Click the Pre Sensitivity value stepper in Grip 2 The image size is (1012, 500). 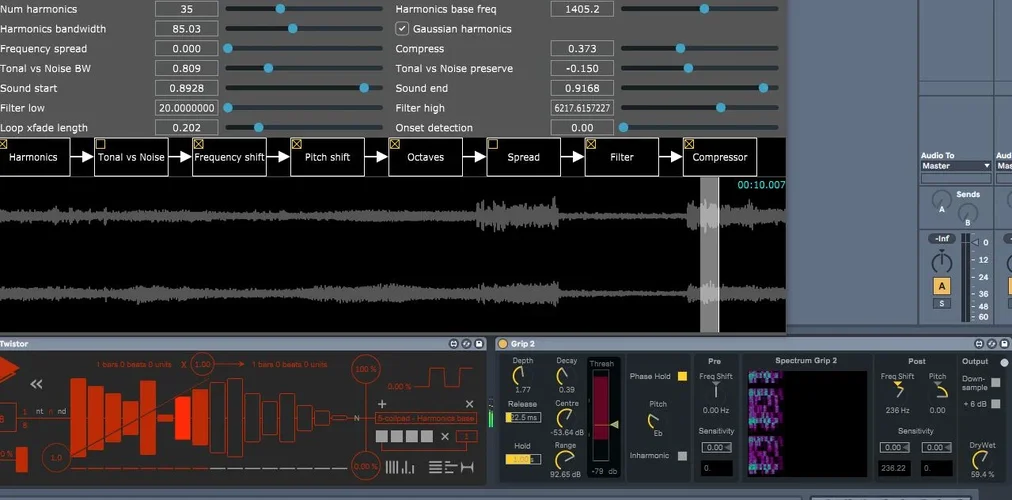[x=715, y=448]
